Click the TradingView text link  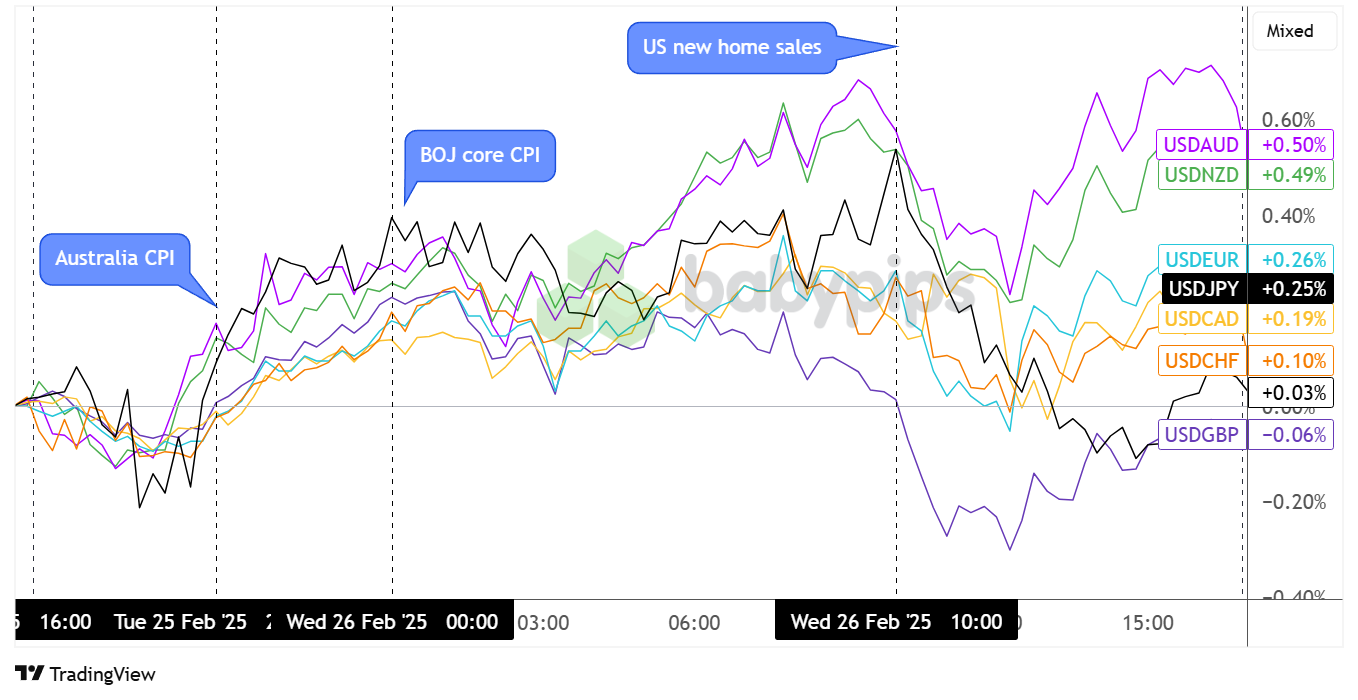click(x=102, y=674)
